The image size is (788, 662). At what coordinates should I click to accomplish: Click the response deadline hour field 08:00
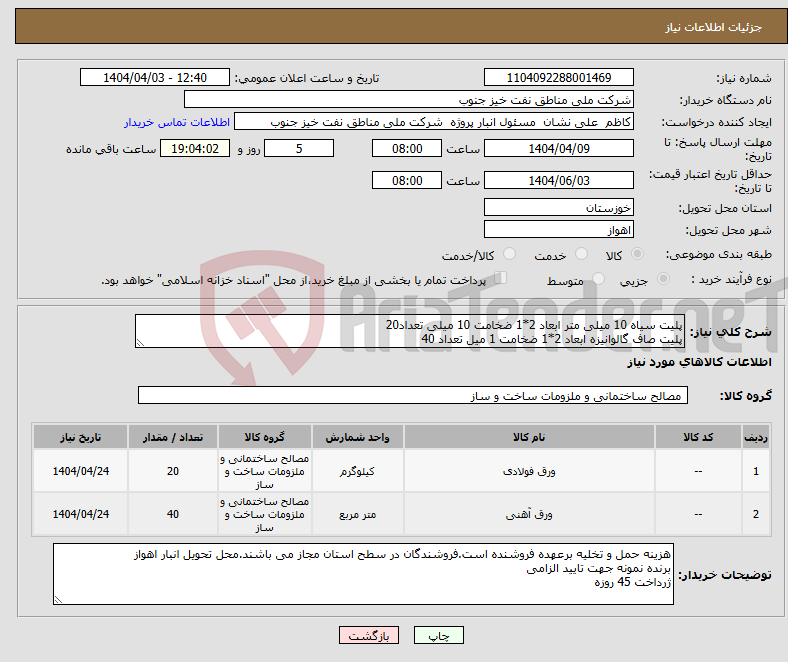coord(407,148)
